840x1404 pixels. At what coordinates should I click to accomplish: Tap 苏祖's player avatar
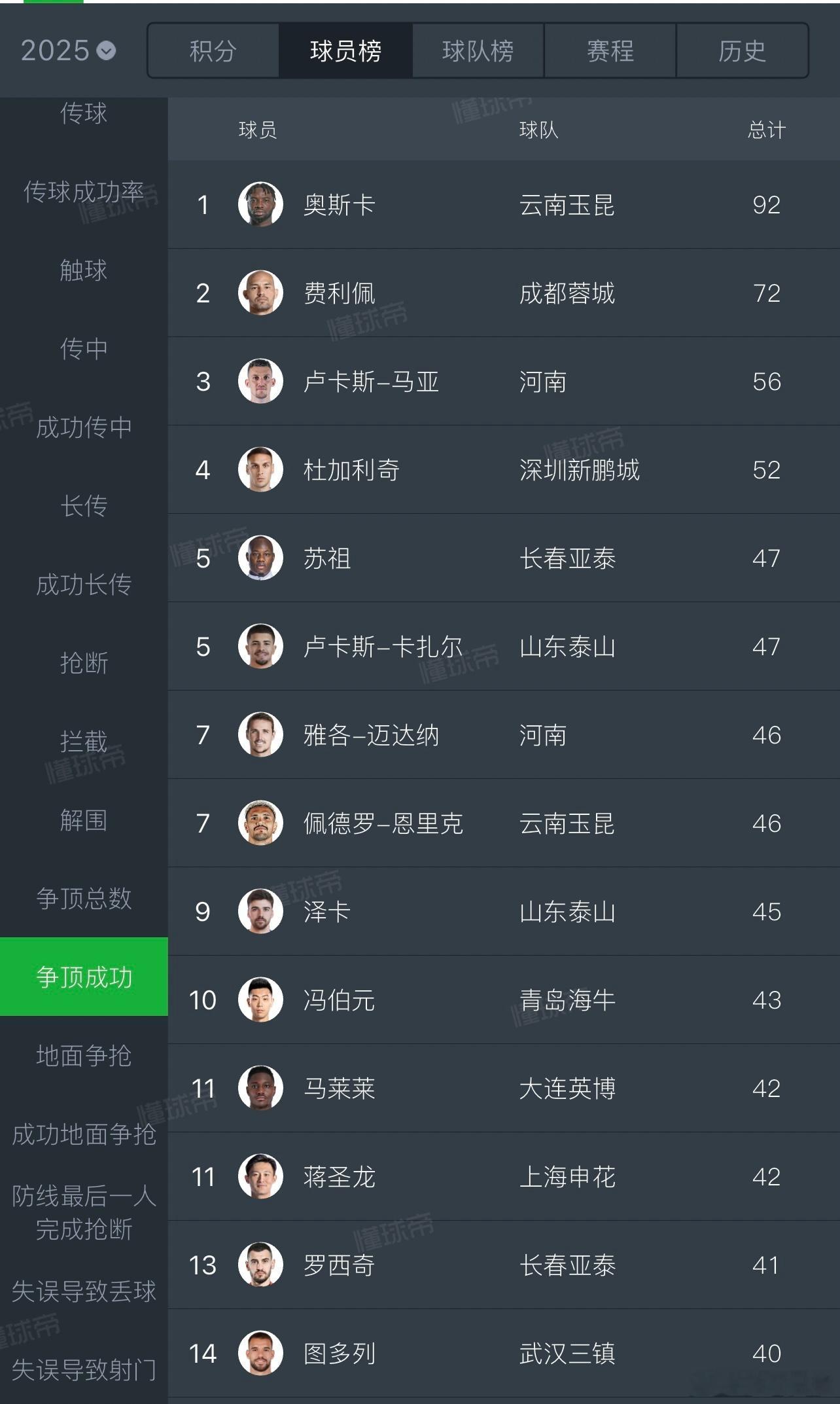(260, 558)
